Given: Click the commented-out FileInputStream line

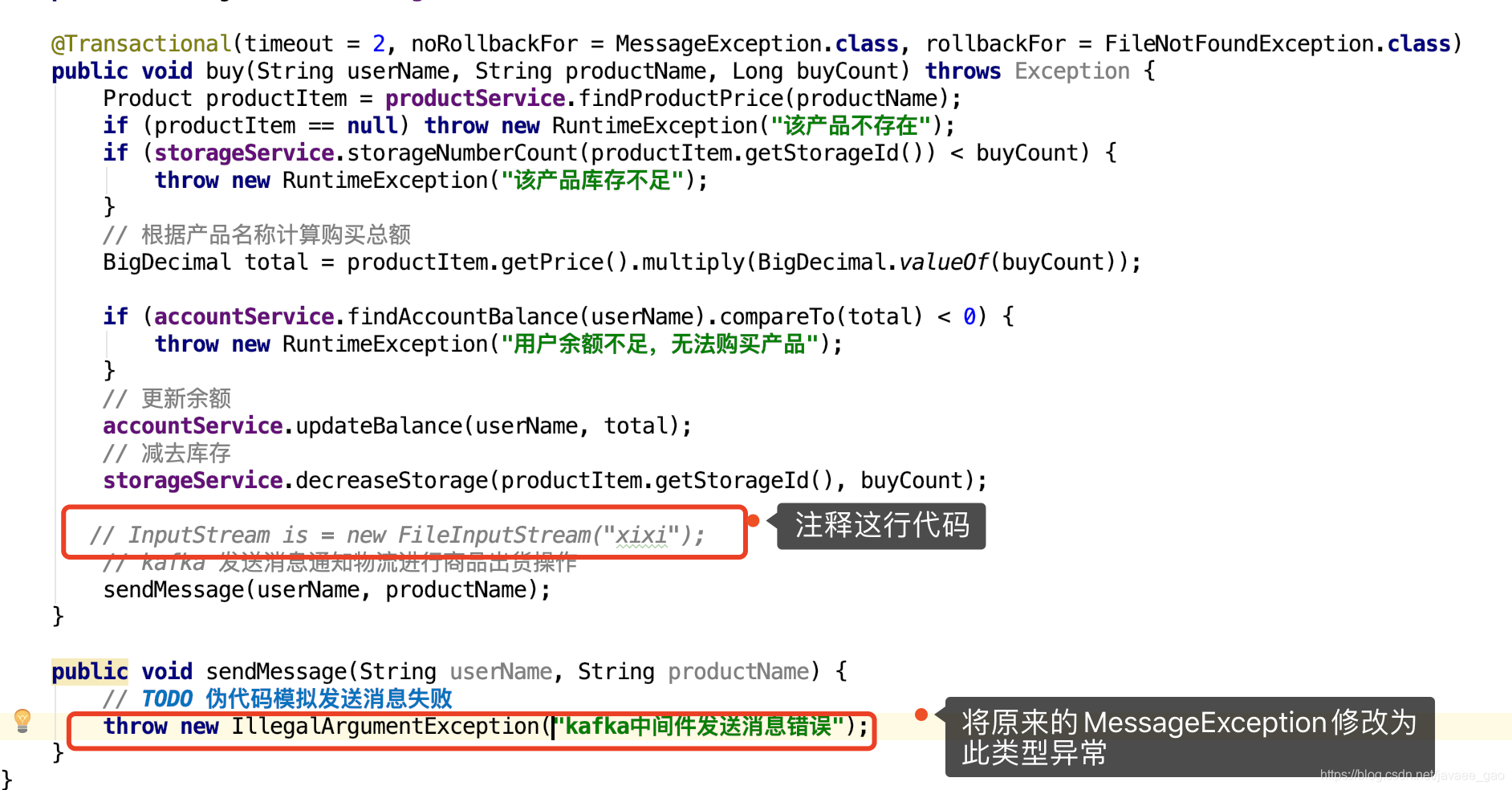Looking at the screenshot, I should tap(397, 535).
